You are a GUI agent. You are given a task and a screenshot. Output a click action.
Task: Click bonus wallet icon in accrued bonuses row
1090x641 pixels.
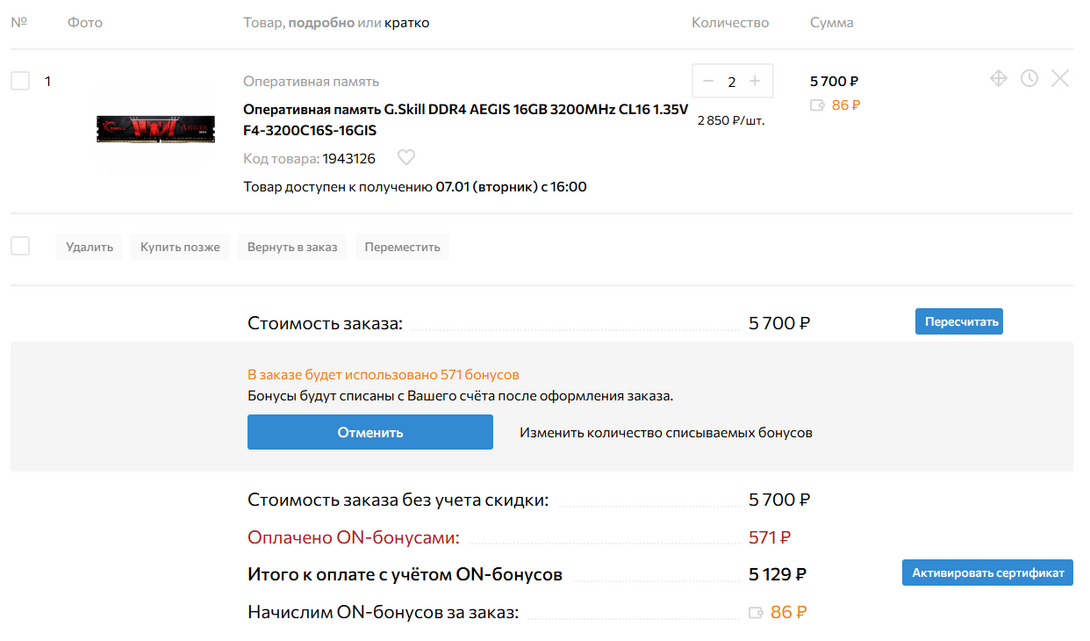[757, 612]
